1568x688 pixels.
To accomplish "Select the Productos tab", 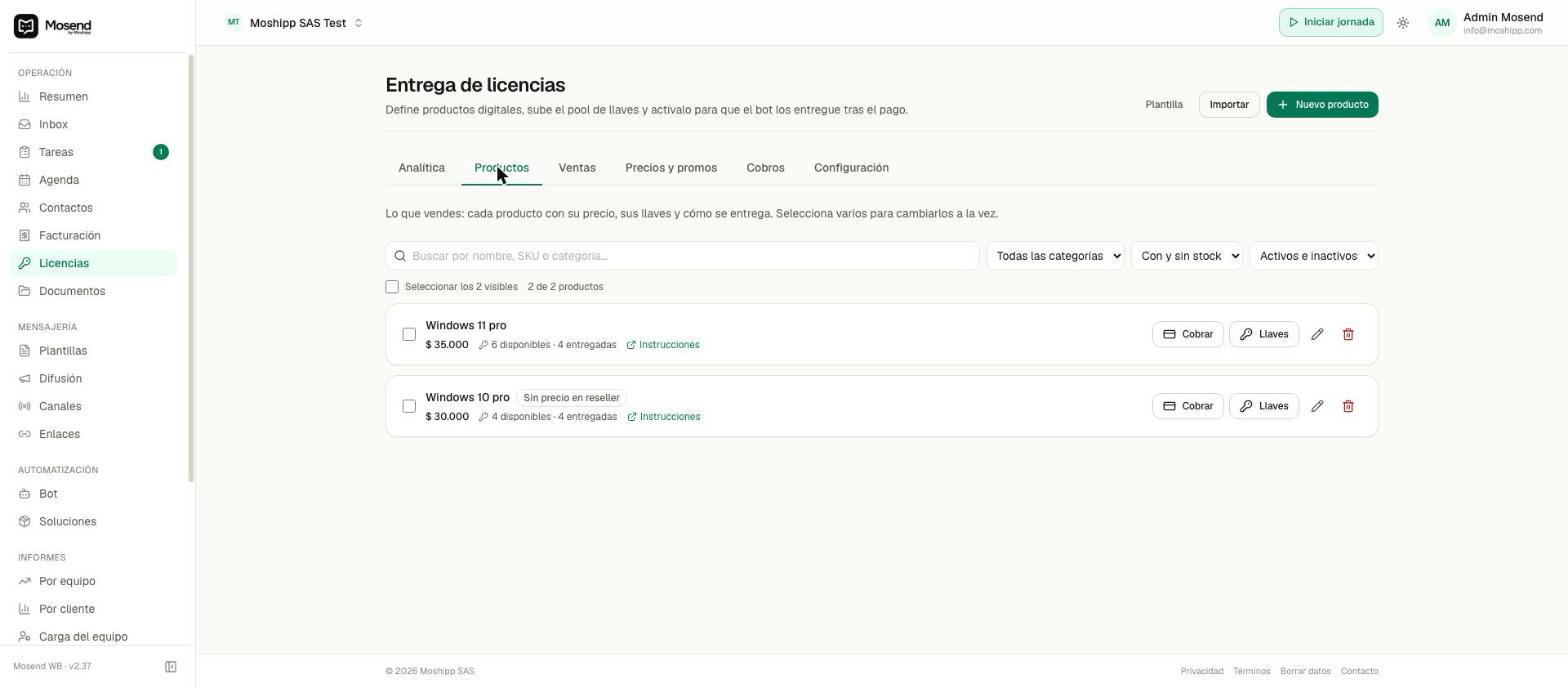I will click(x=501, y=168).
